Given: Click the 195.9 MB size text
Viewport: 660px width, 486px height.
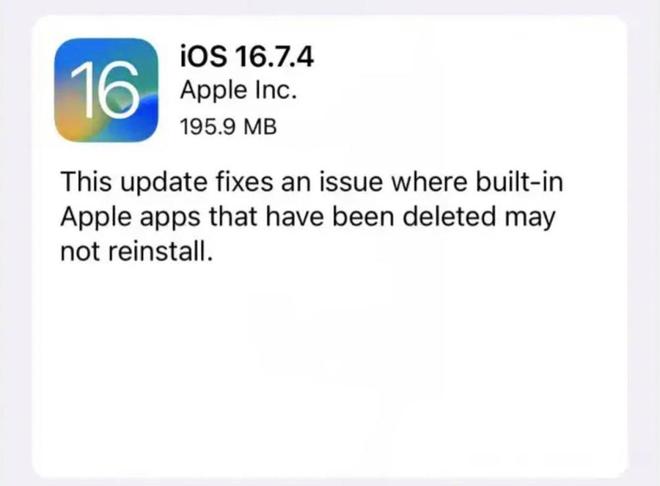Looking at the screenshot, I should point(229,127).
